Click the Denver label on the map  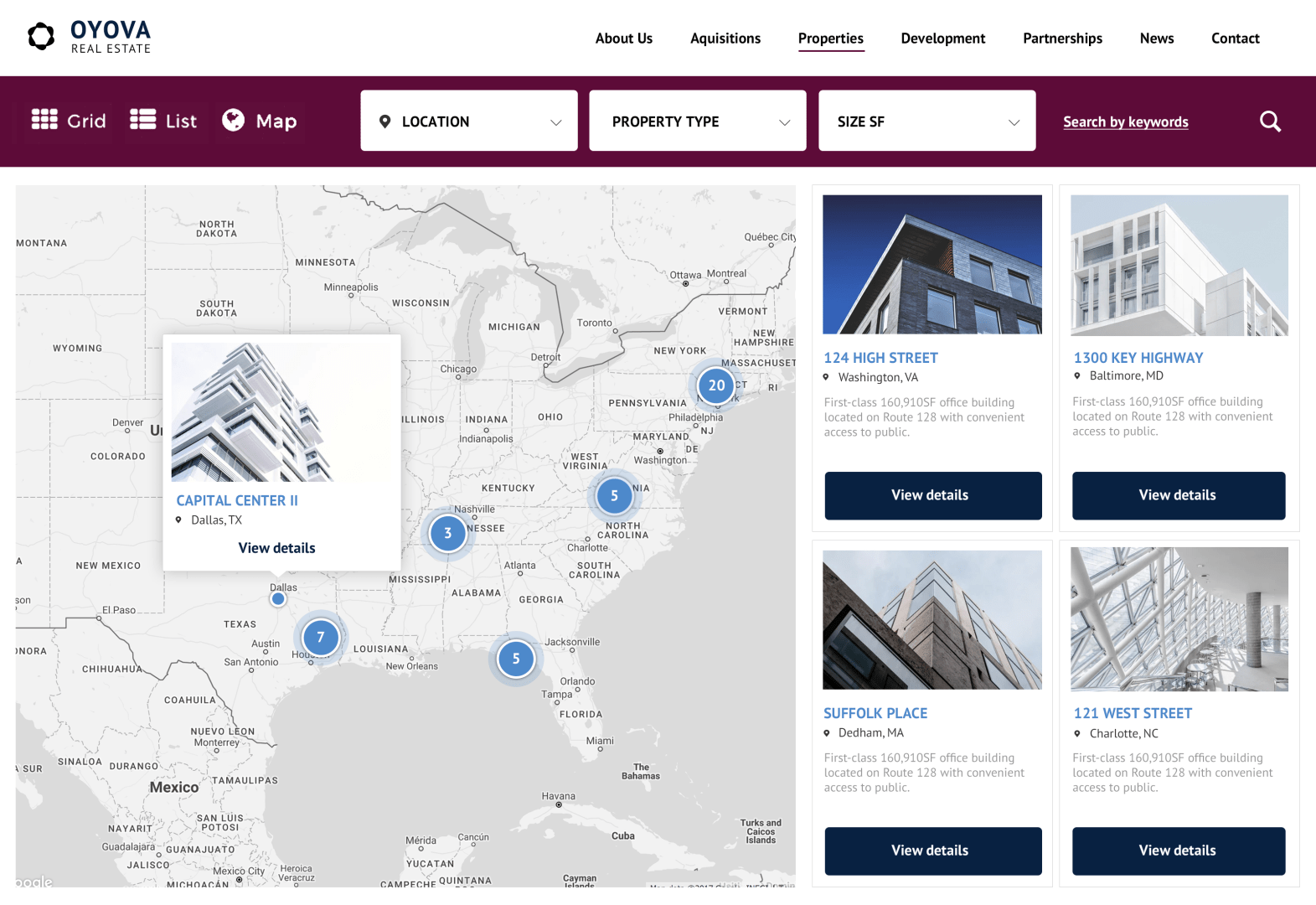(127, 422)
